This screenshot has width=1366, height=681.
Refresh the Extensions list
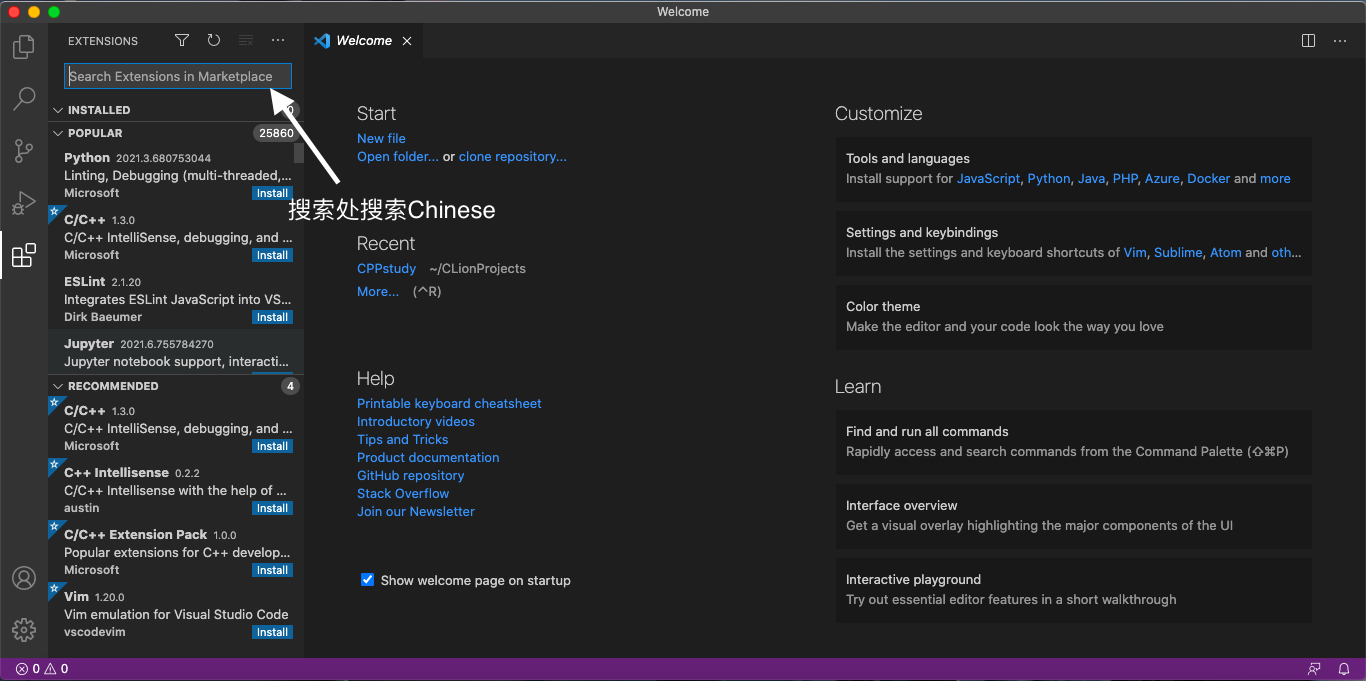(x=213, y=40)
